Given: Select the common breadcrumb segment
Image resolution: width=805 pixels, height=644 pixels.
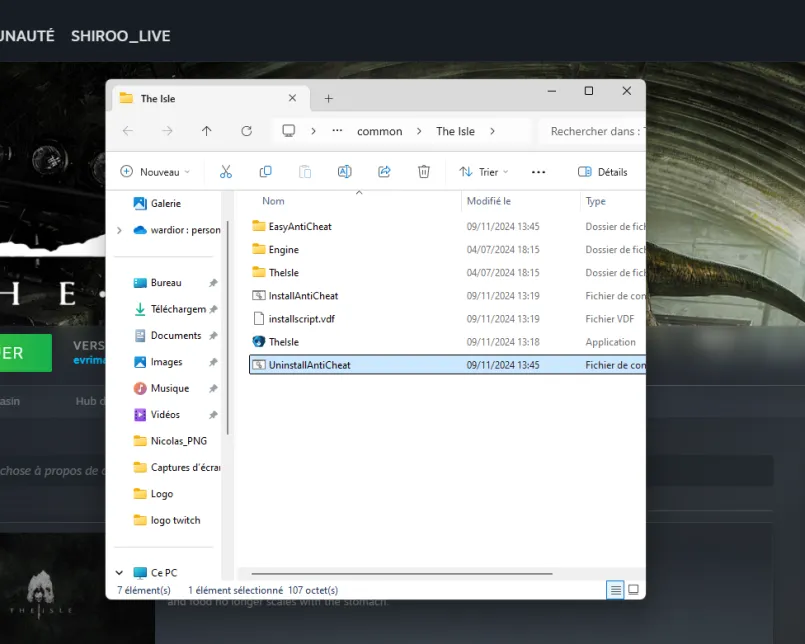Looking at the screenshot, I should [379, 131].
